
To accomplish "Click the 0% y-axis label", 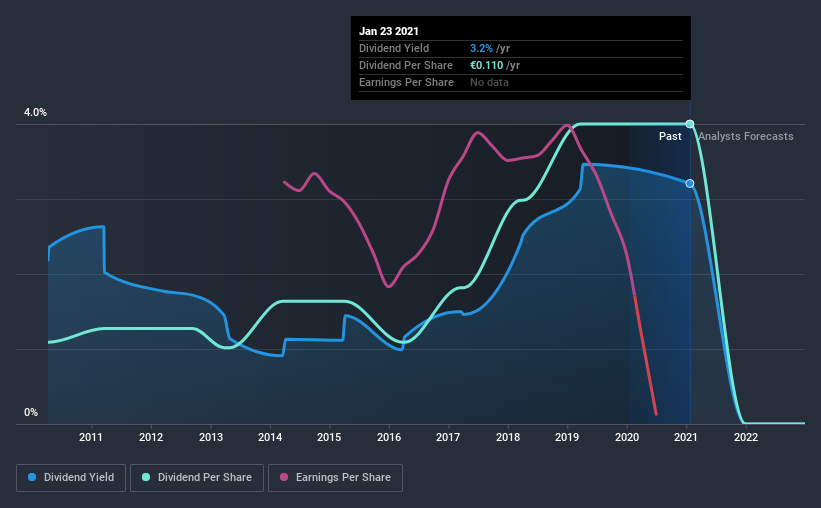I will pyautogui.click(x=31, y=413).
